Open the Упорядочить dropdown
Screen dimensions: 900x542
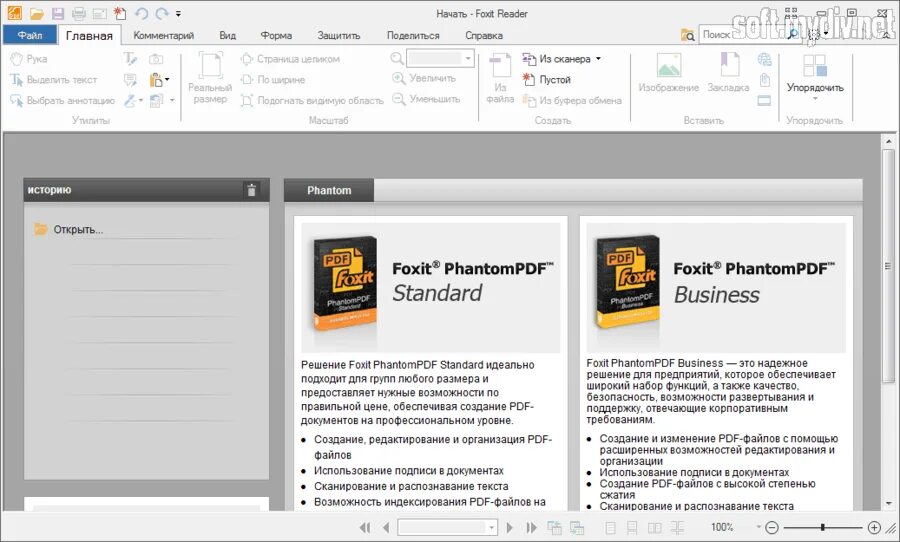(x=815, y=78)
